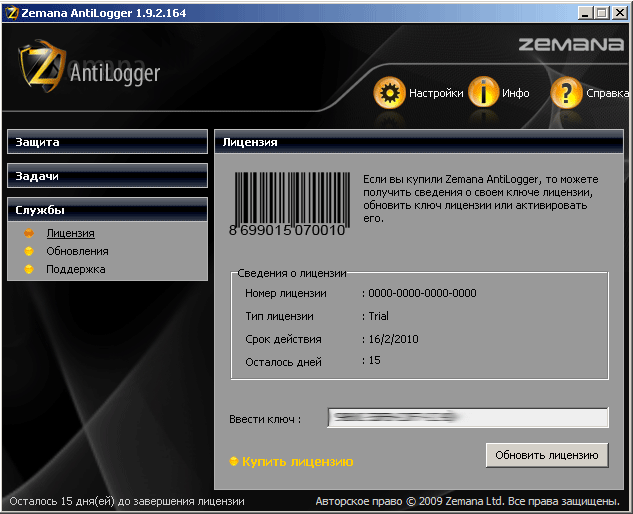The width and height of the screenshot is (633, 514).
Task: Click the orange bullet beside Лицензия
Action: coord(29,233)
